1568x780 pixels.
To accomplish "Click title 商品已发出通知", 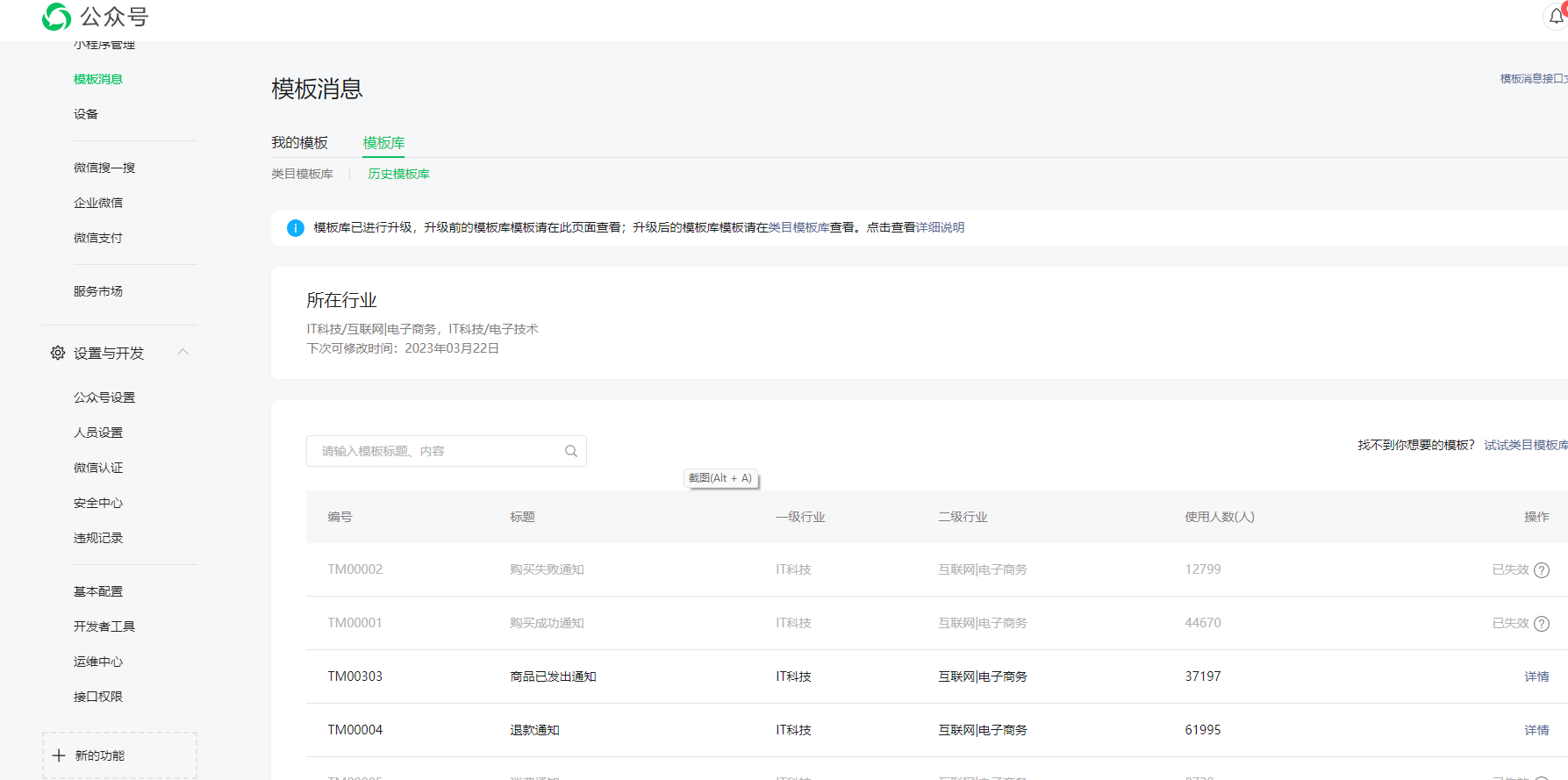I will [553, 676].
